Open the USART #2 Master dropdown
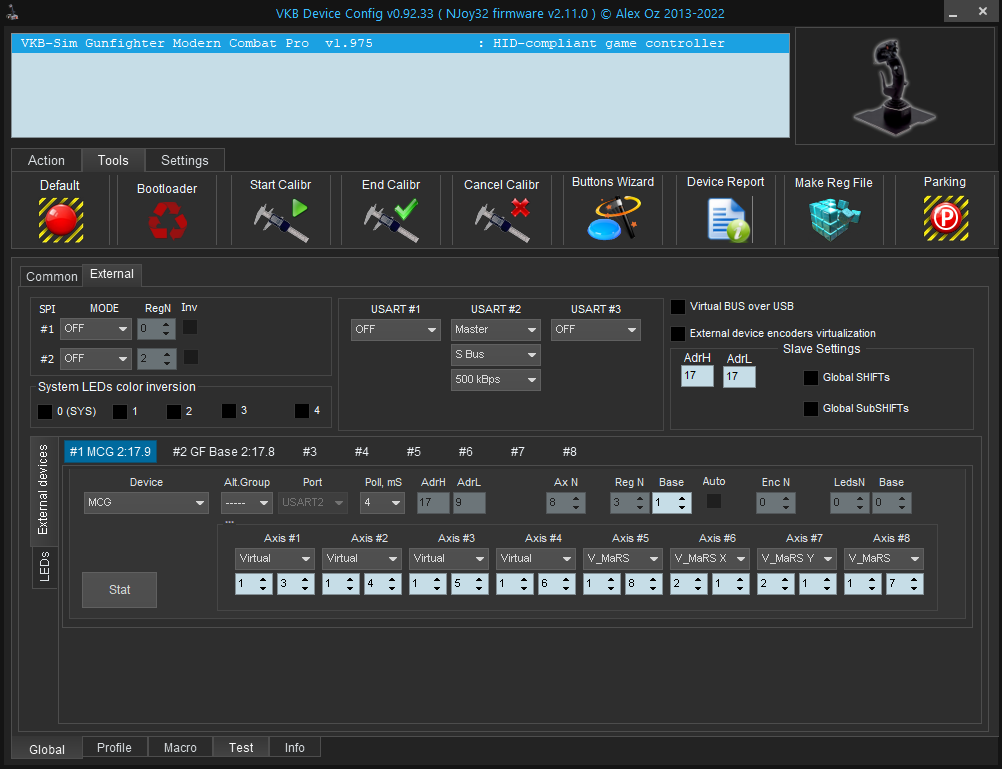This screenshot has height=769, width=1002. point(495,329)
